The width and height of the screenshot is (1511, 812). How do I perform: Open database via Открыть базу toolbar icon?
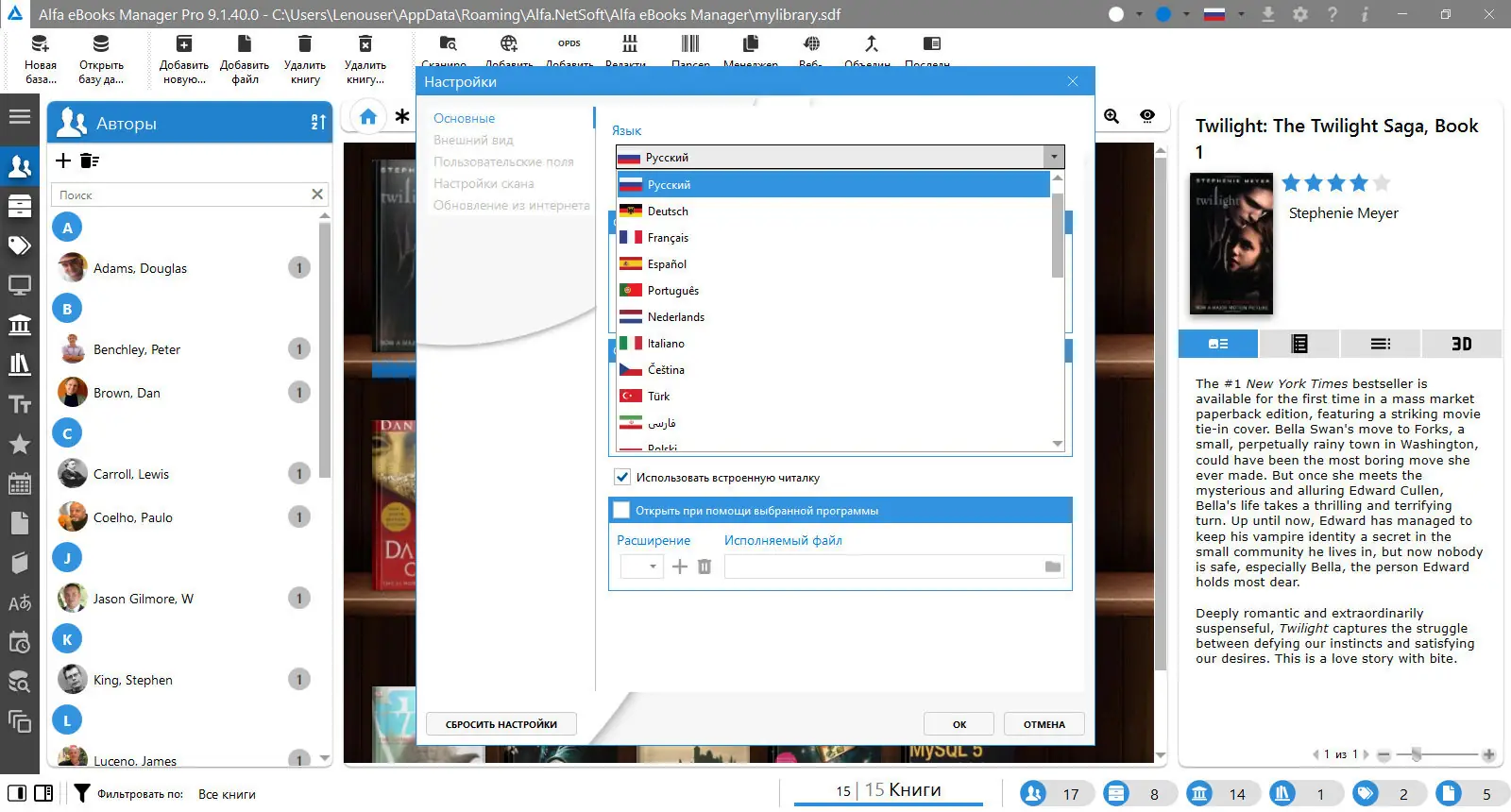pyautogui.click(x=101, y=59)
